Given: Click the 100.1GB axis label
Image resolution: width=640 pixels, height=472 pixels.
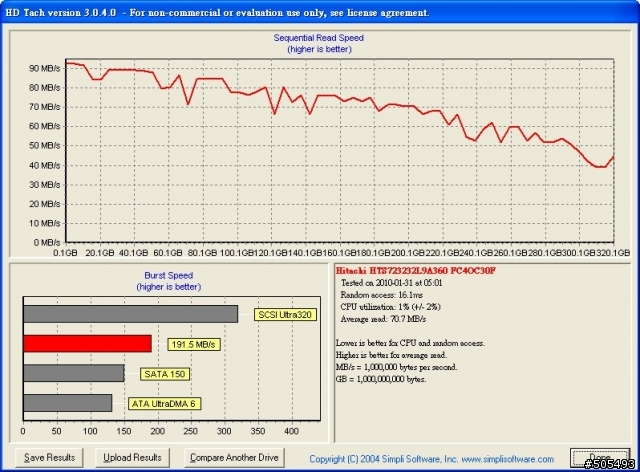Looking at the screenshot, I should pos(237,253).
